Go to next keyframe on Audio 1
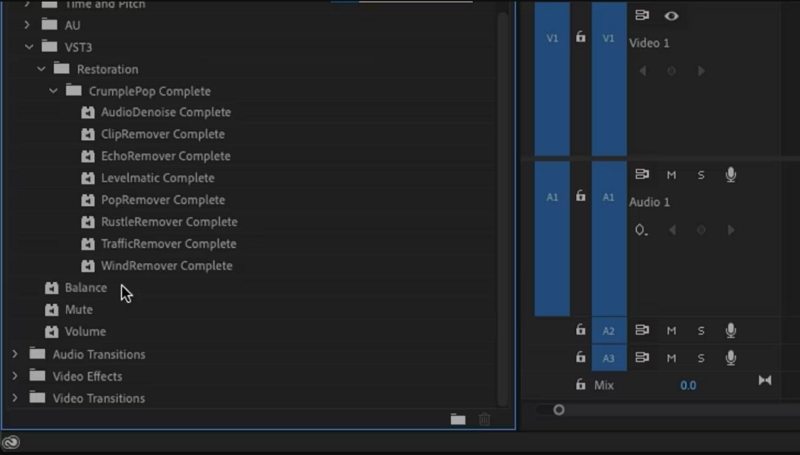 pos(731,230)
